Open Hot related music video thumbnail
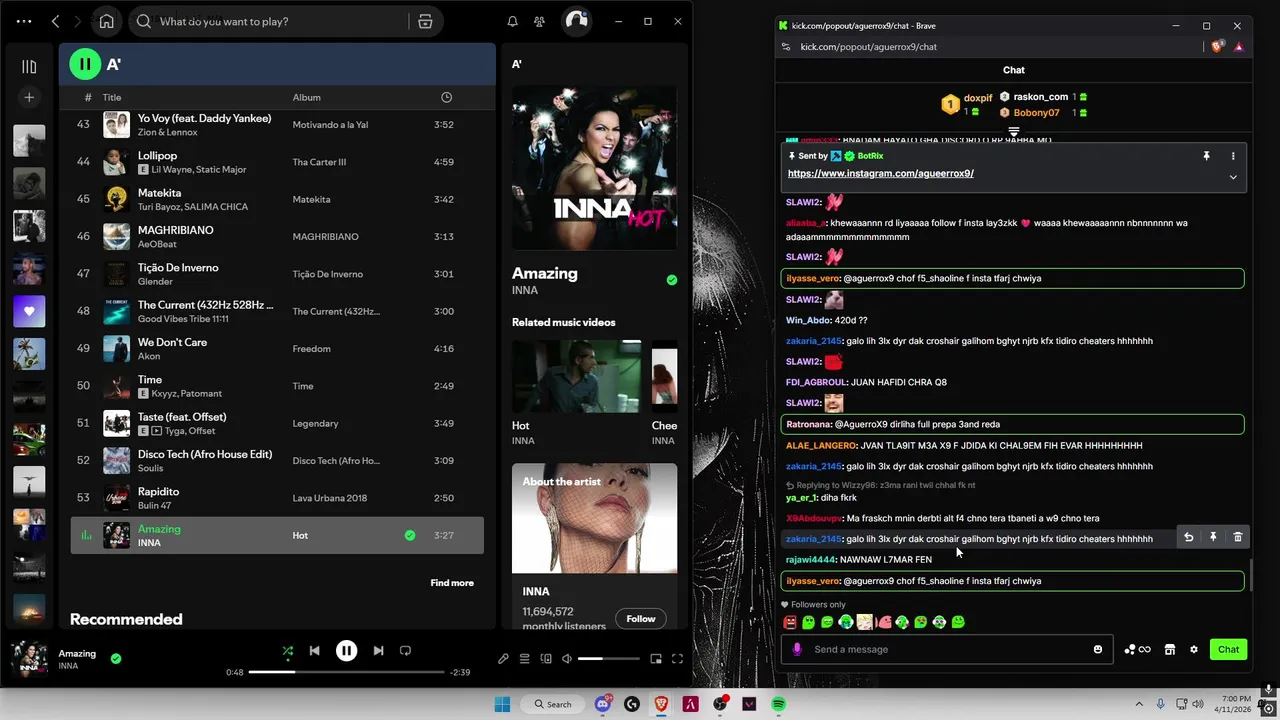Image resolution: width=1280 pixels, height=720 pixels. click(577, 376)
